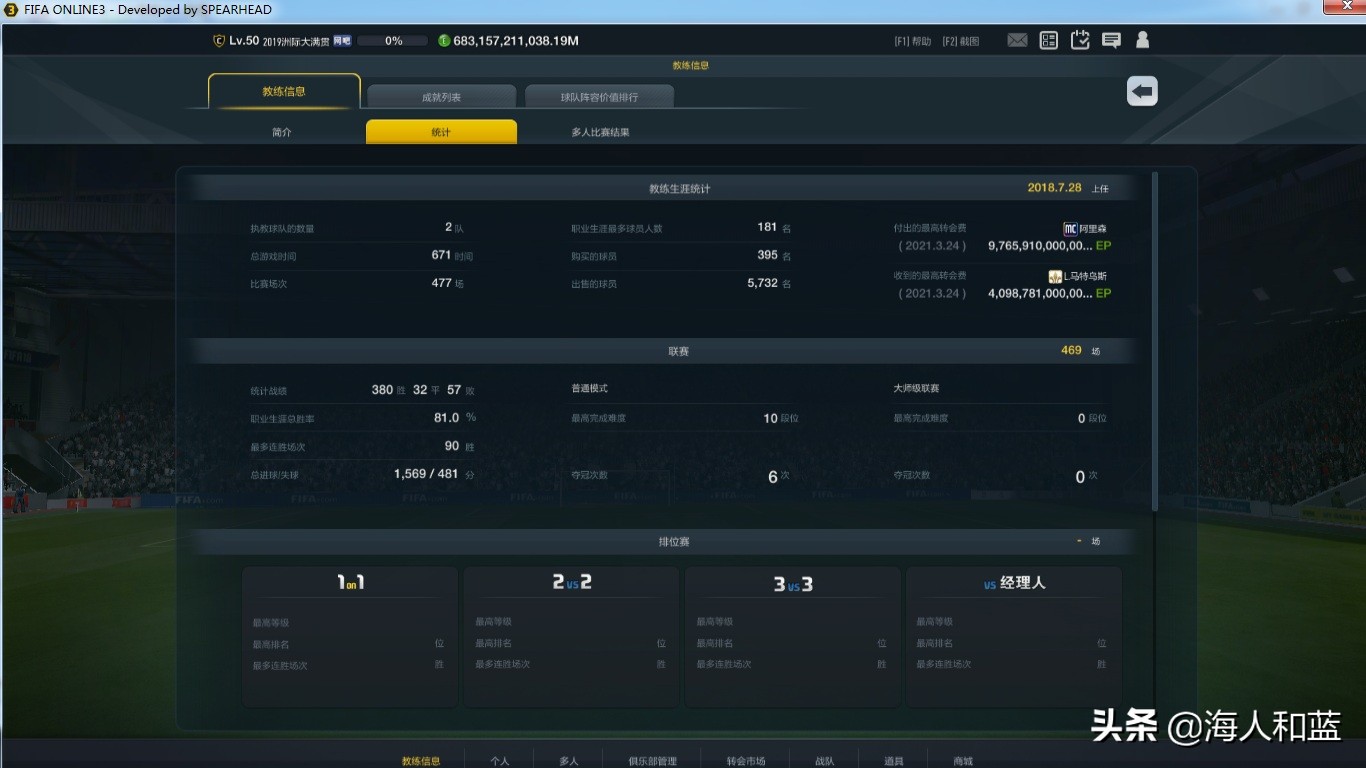Click the coin balance icon next to 683,157,211,038.19M

[444, 40]
